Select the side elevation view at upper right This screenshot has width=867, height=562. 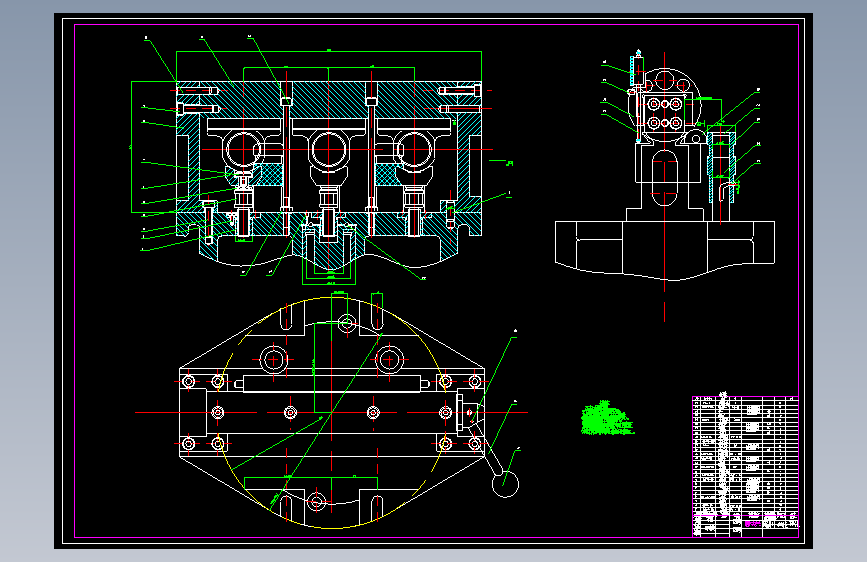tap(665, 185)
